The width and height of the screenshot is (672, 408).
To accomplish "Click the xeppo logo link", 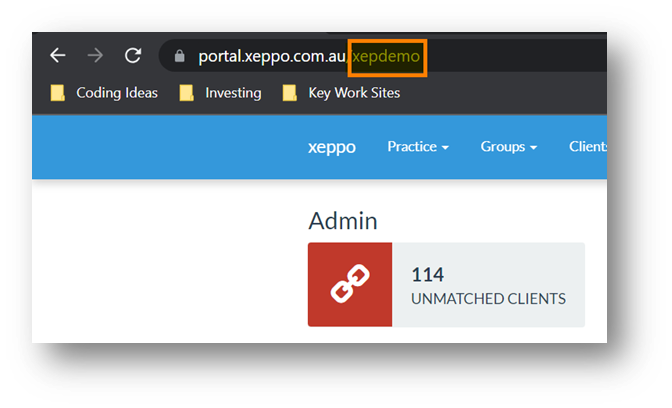I will coord(332,147).
